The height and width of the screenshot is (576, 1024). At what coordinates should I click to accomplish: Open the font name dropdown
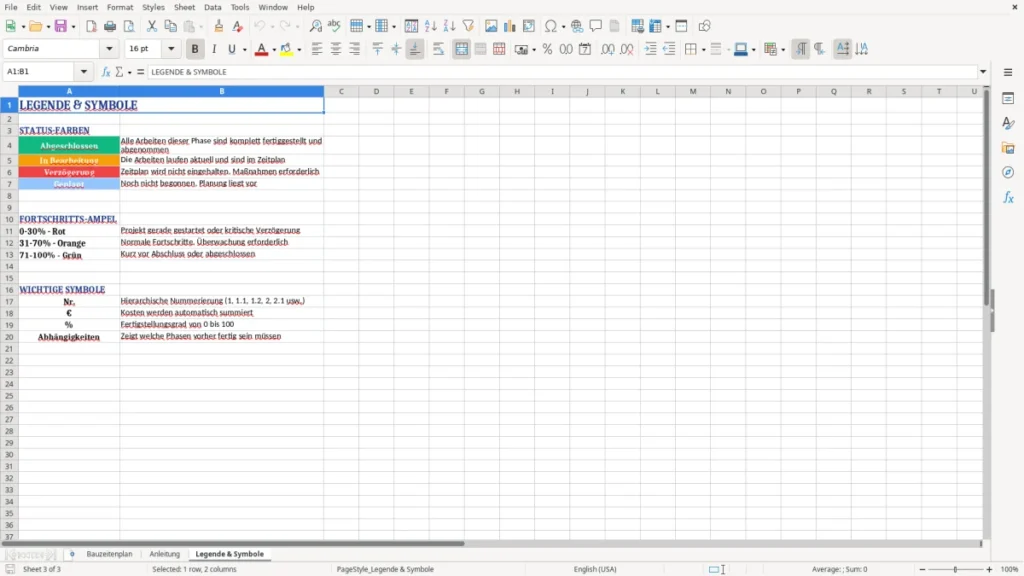[109, 49]
